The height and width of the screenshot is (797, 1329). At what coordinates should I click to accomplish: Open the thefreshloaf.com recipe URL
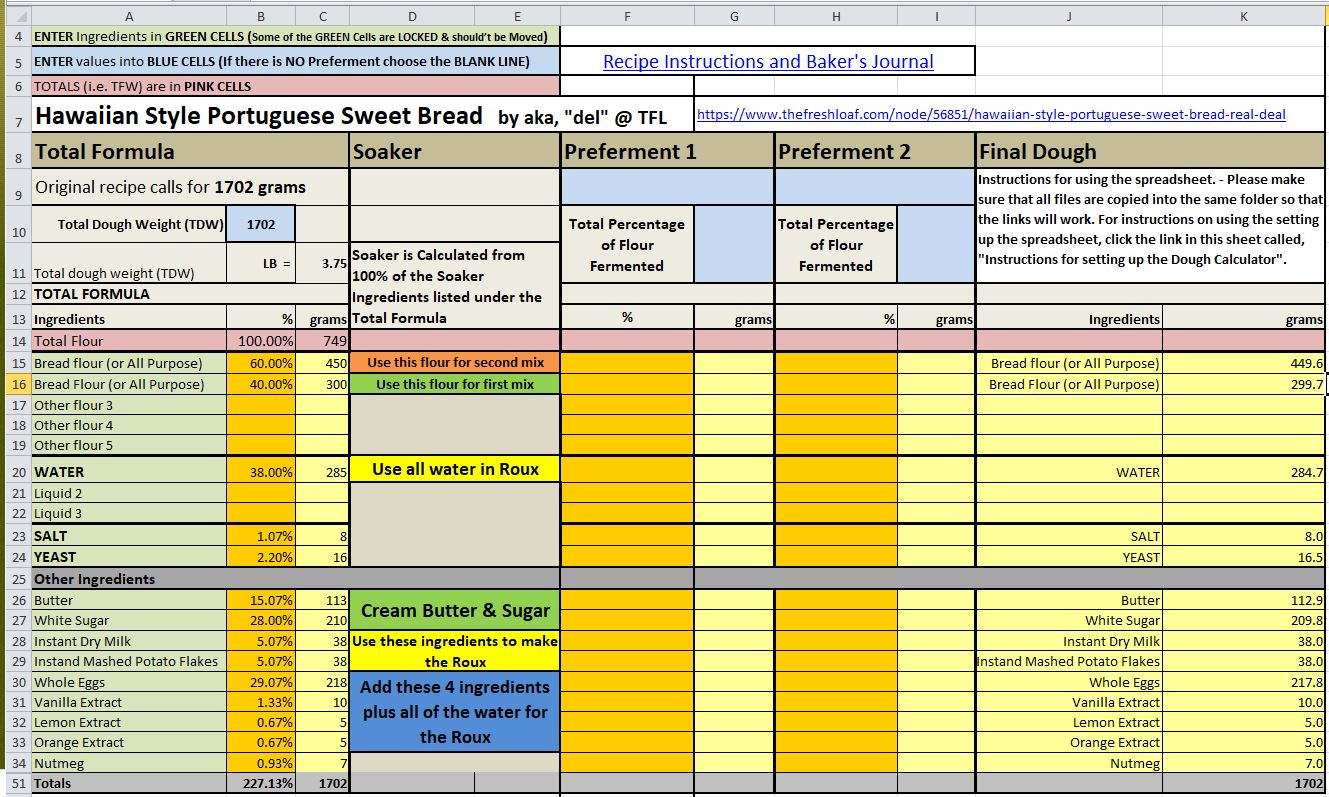coord(990,115)
